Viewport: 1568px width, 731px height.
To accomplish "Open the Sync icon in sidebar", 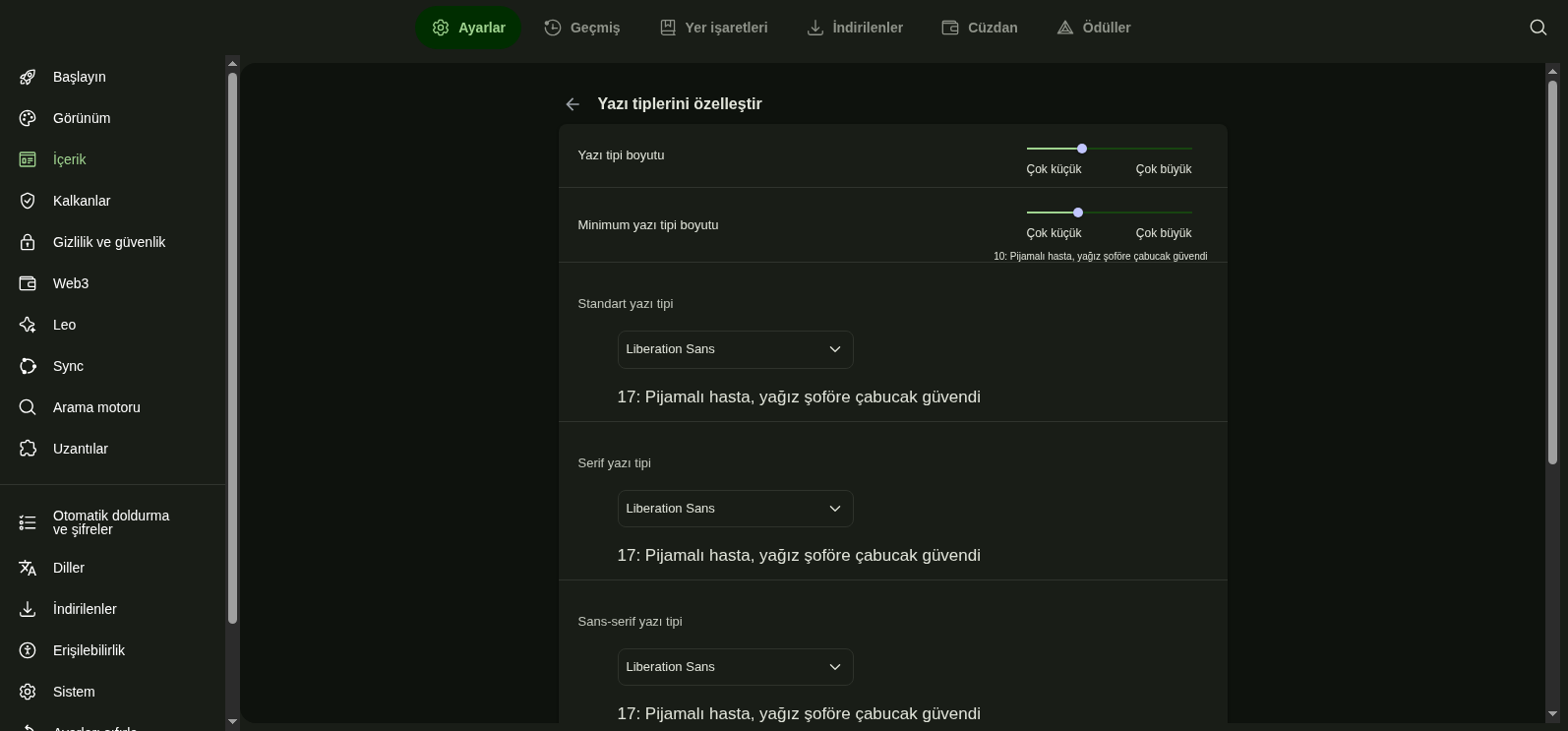I will click(x=28, y=366).
